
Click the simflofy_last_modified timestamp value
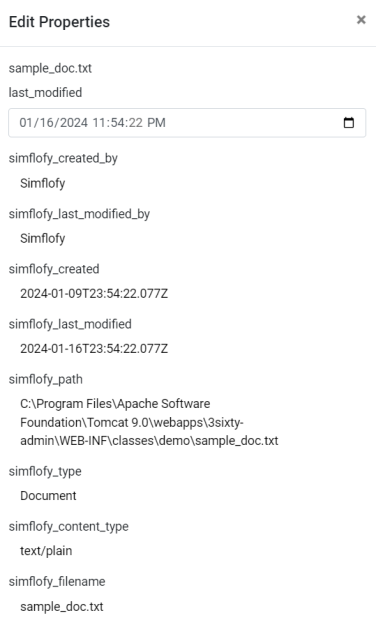pyautogui.click(x=94, y=349)
